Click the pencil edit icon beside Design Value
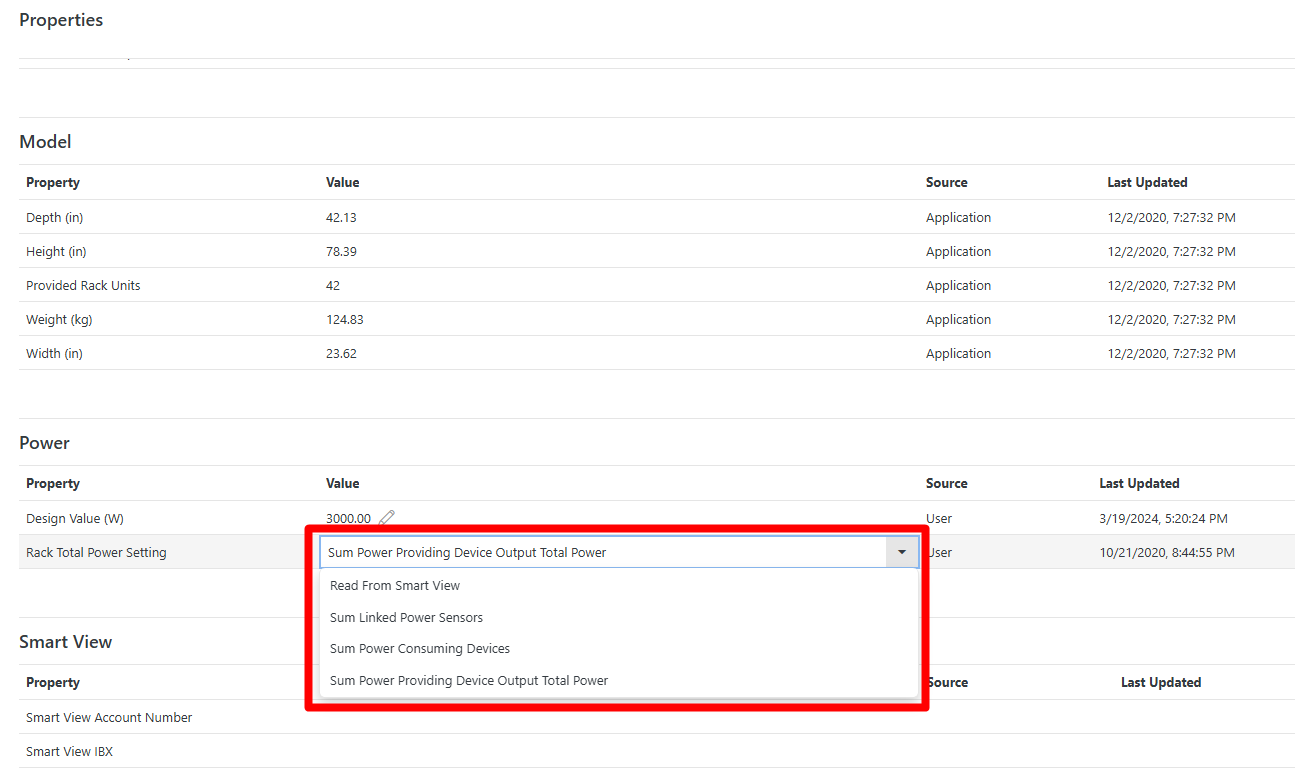 (x=387, y=518)
